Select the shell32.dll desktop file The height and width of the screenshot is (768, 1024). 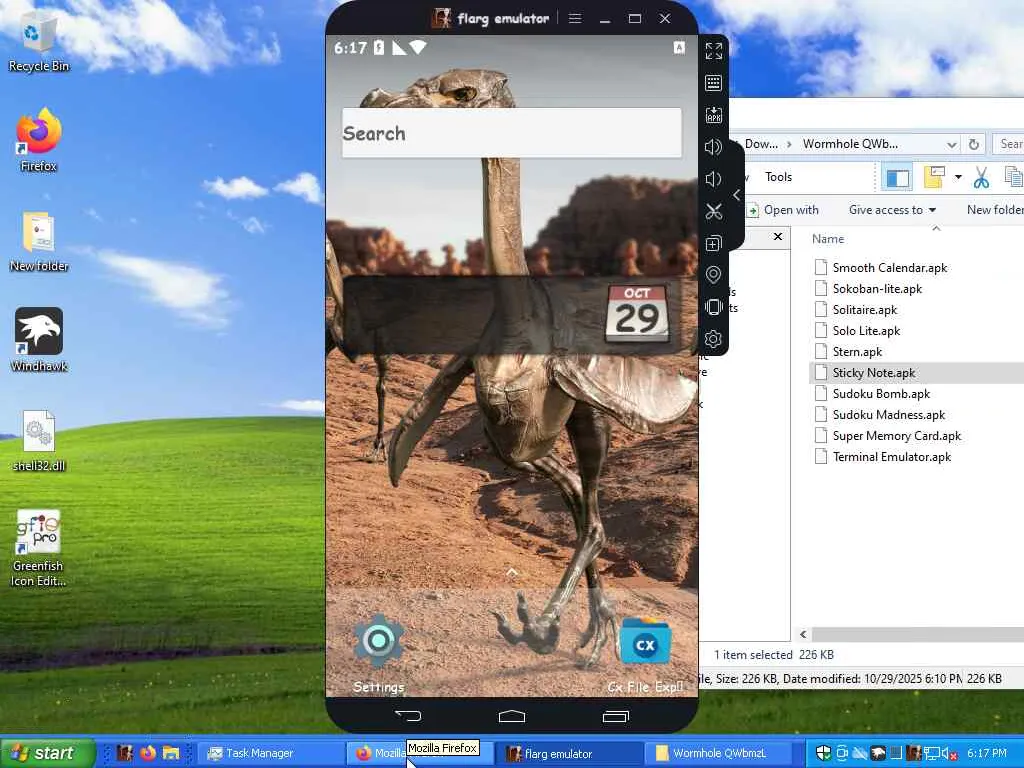[39, 441]
